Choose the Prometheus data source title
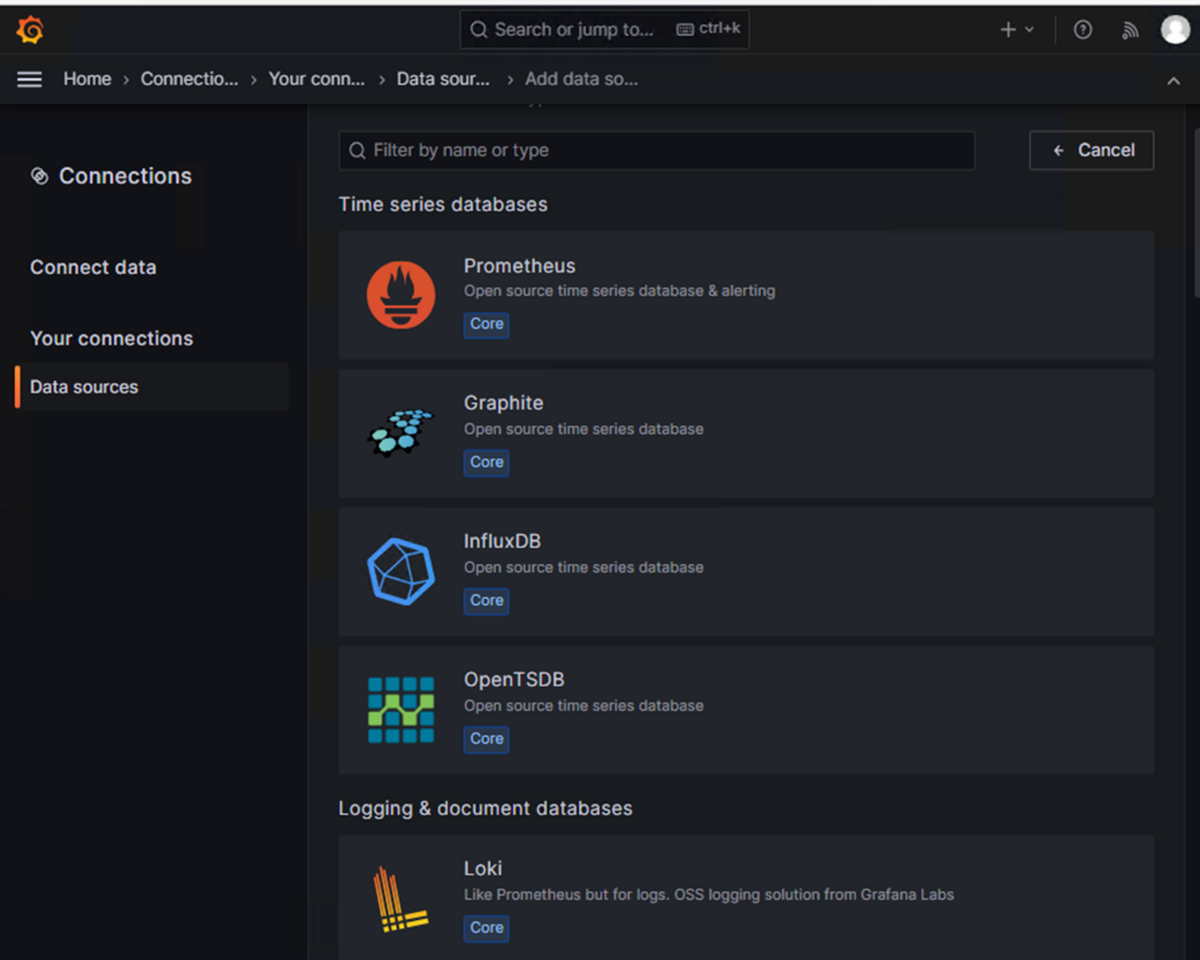The height and width of the screenshot is (960, 1200). coord(520,266)
